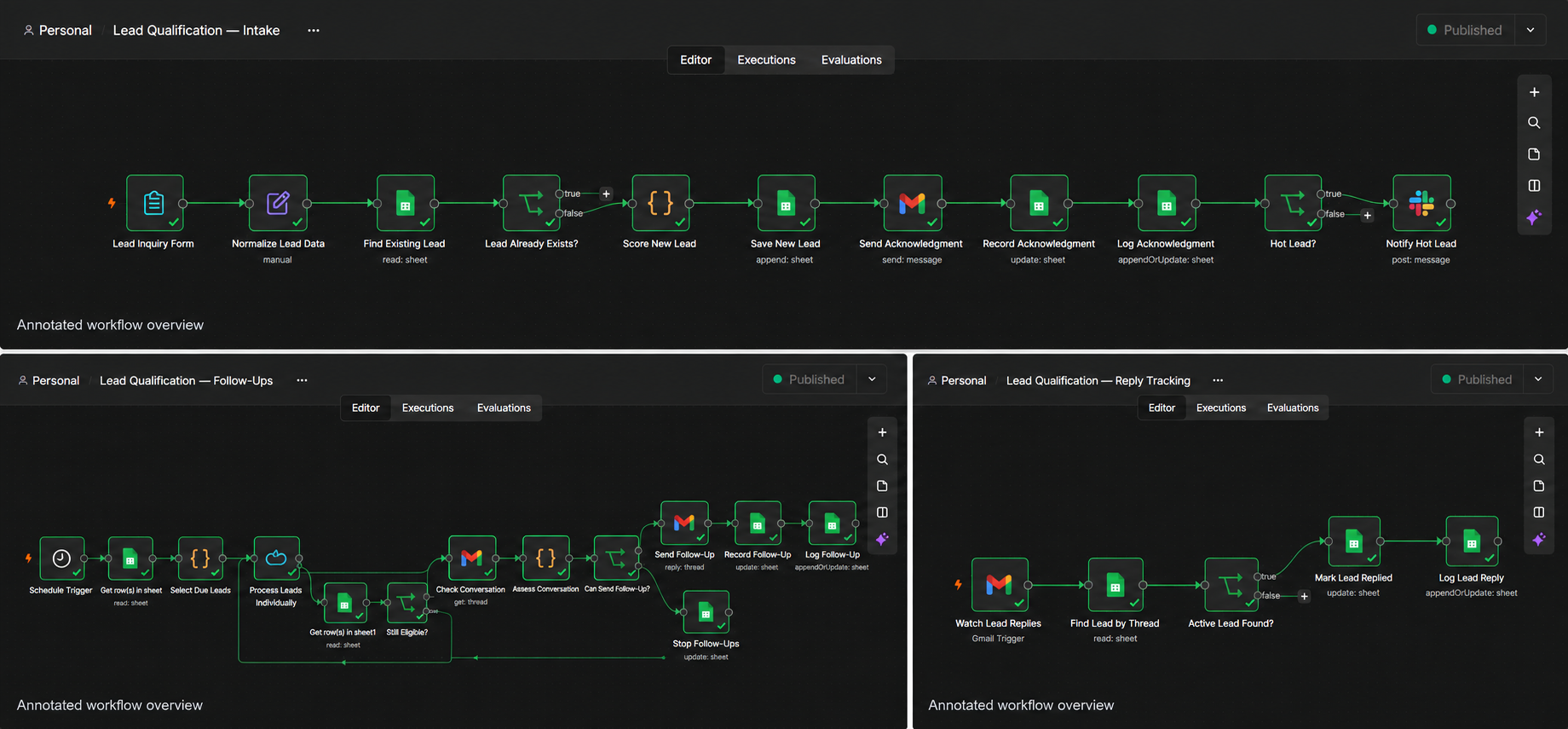Image resolution: width=1568 pixels, height=729 pixels.
Task: Switch to Executions tab in Follow-Ups window
Action: click(x=428, y=408)
